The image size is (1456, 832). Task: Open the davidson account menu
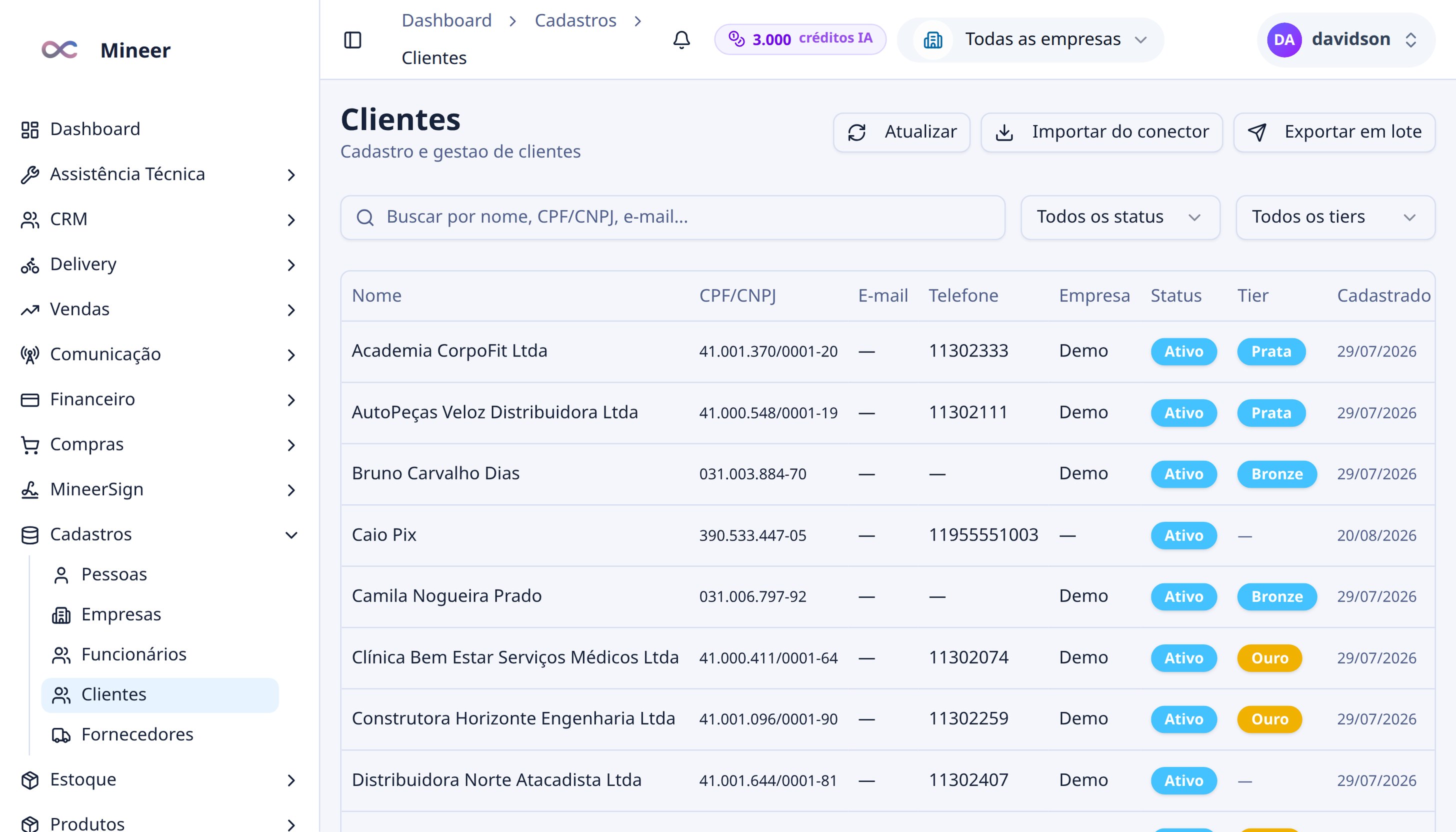[x=1345, y=39]
